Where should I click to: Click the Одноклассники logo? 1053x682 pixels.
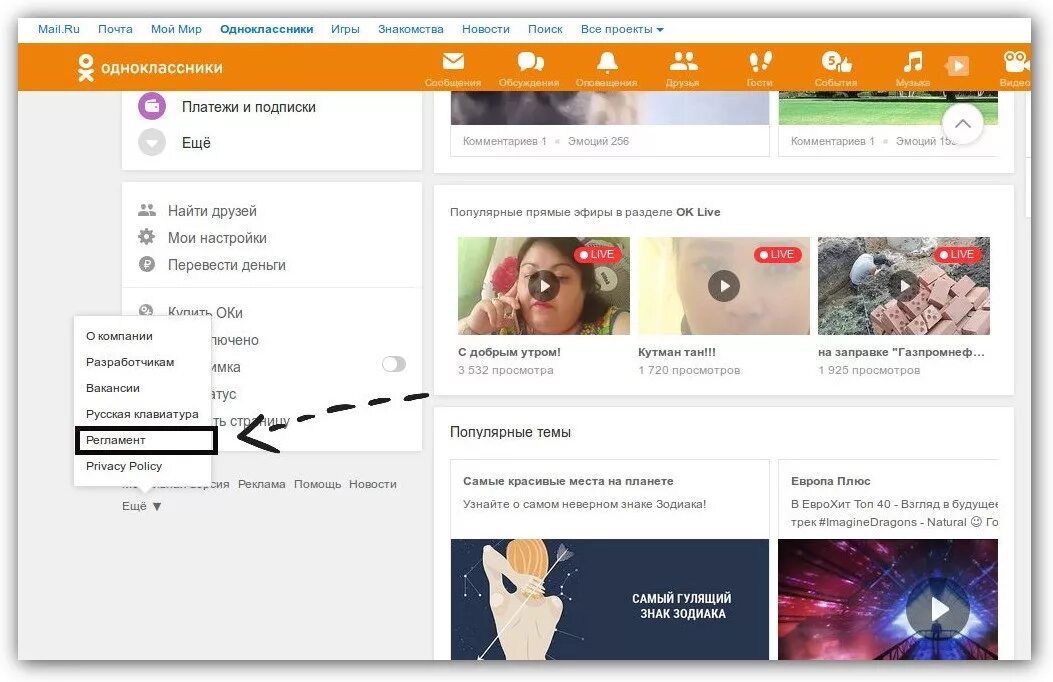(x=150, y=68)
